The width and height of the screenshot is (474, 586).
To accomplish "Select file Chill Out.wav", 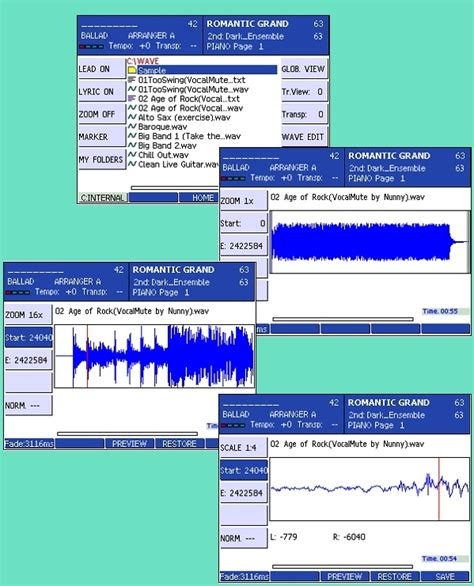I will (163, 154).
